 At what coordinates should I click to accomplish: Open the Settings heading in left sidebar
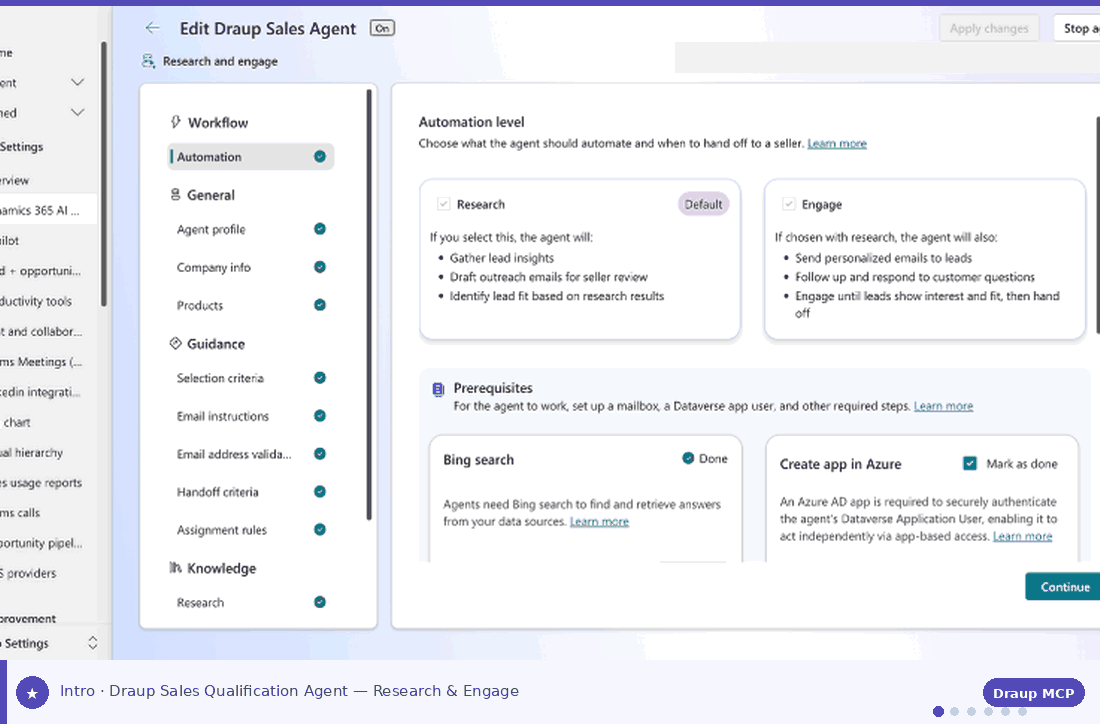[x=22, y=146]
